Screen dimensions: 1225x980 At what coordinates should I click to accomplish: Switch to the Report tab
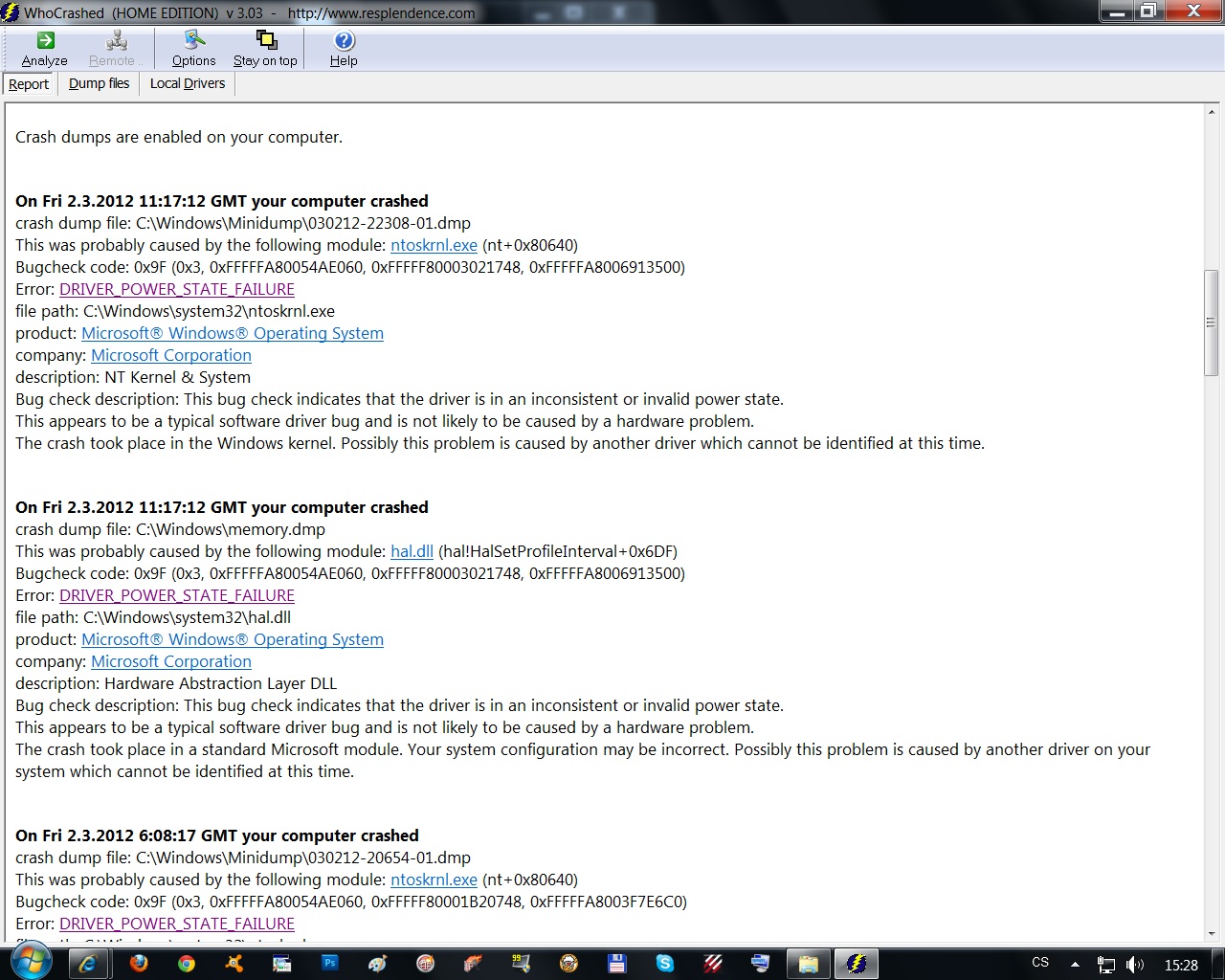coord(29,84)
